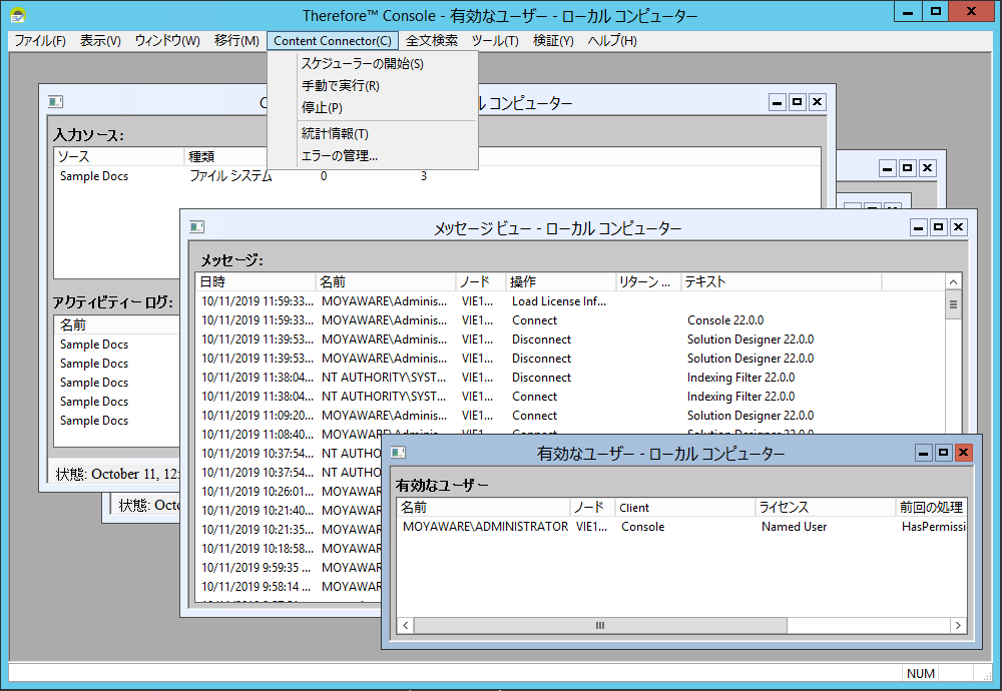The width and height of the screenshot is (1002, 691).
Task: Click the 前回の処理 column header
Action: (931, 508)
